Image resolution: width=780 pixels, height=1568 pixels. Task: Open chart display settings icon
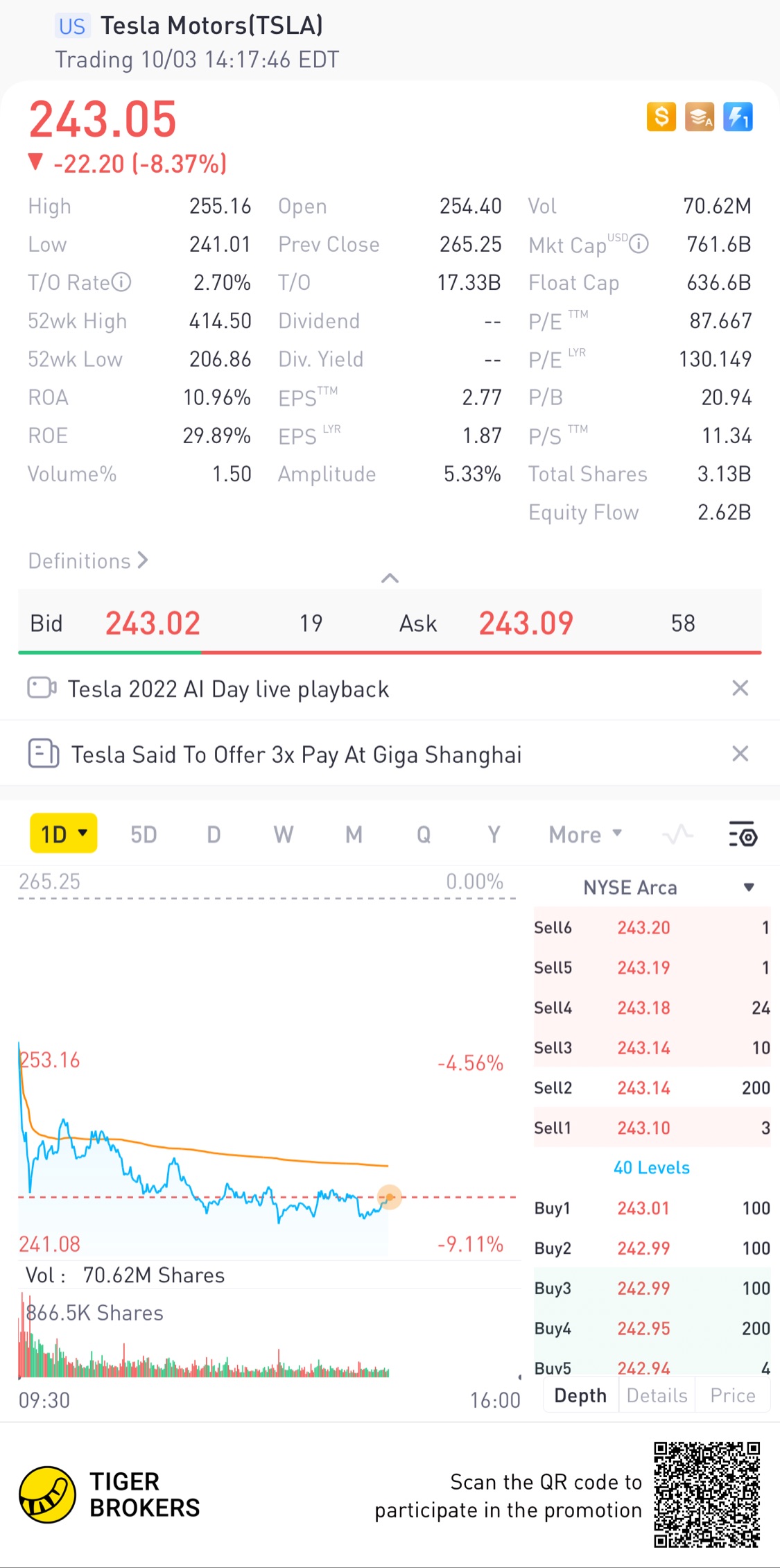pyautogui.click(x=743, y=834)
